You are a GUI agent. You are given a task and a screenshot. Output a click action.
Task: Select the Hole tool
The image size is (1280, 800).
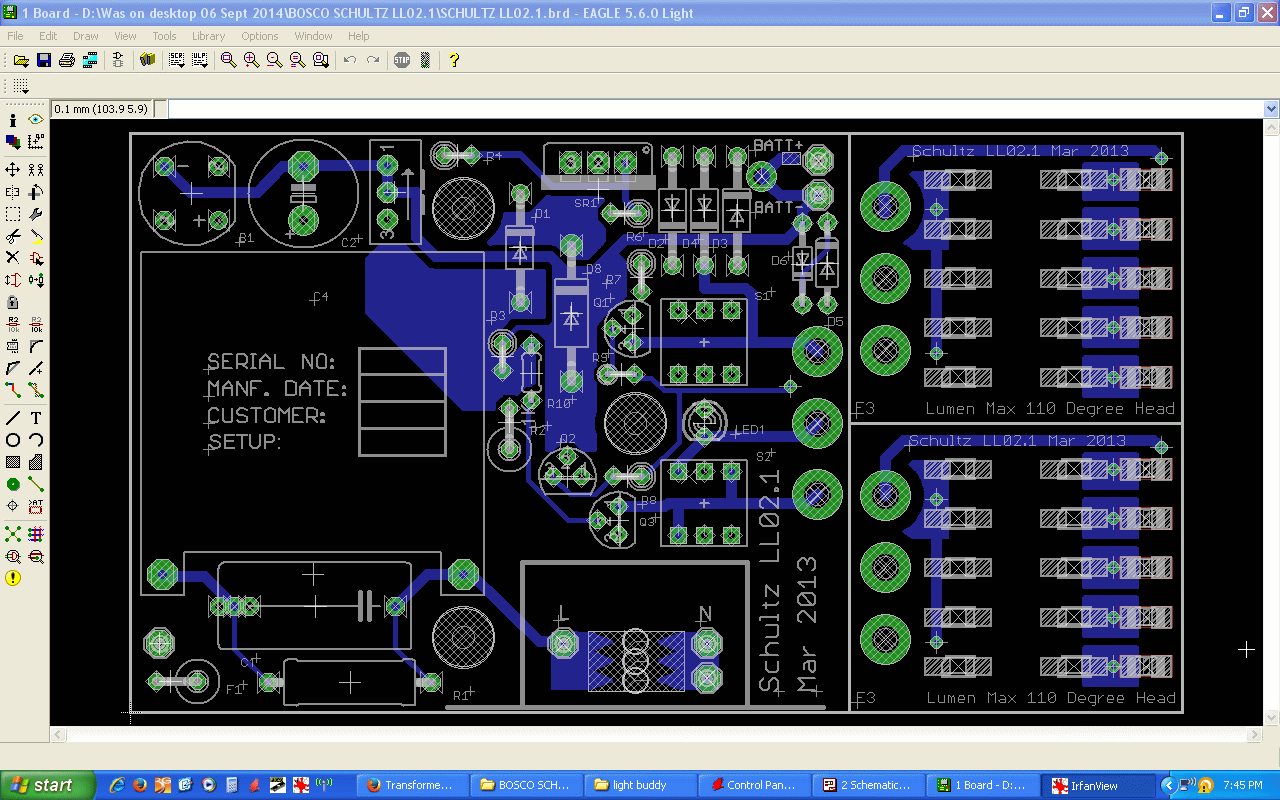13,506
